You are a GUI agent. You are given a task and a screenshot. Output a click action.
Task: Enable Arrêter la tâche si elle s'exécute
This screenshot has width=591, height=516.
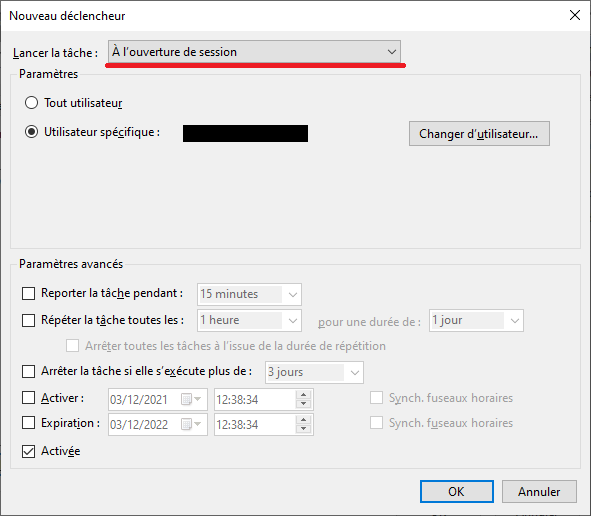[x=29, y=371]
